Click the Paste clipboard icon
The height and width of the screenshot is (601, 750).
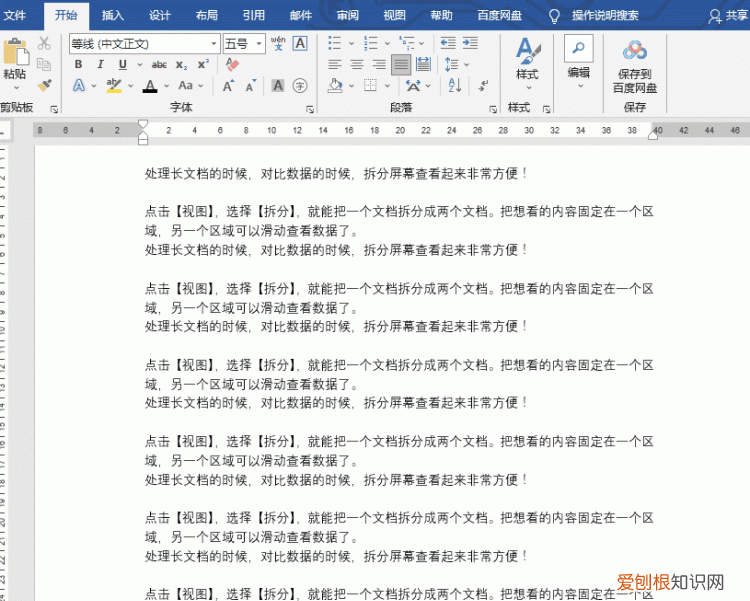[15, 52]
